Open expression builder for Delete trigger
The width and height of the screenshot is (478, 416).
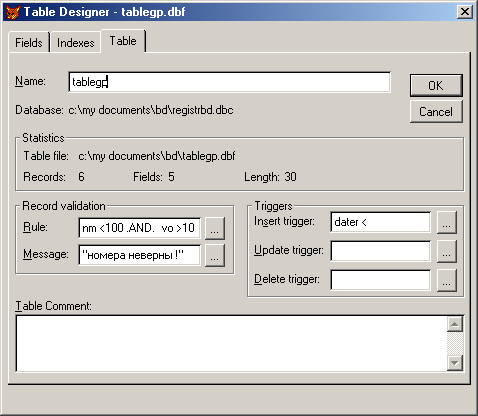point(446,280)
